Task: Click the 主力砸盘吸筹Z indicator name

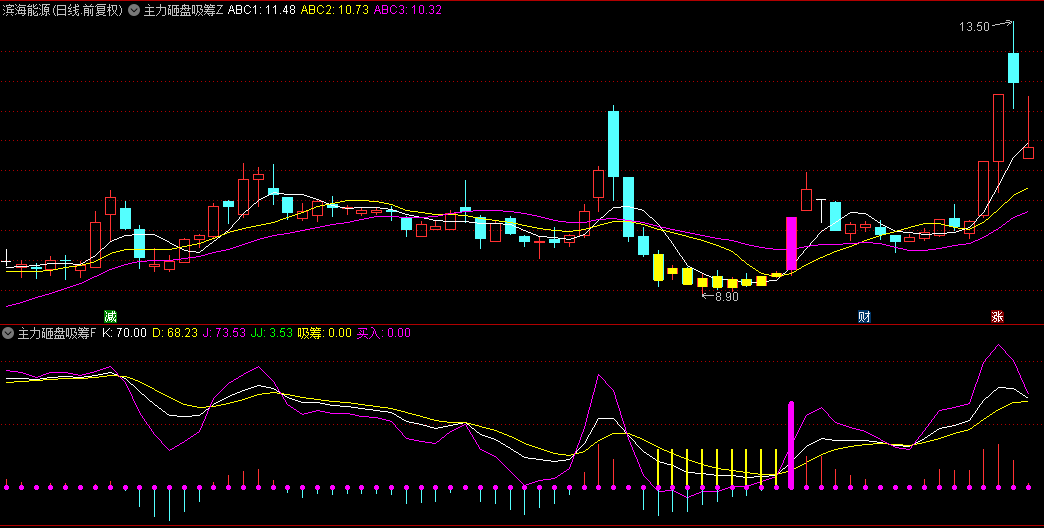Action: (184, 11)
